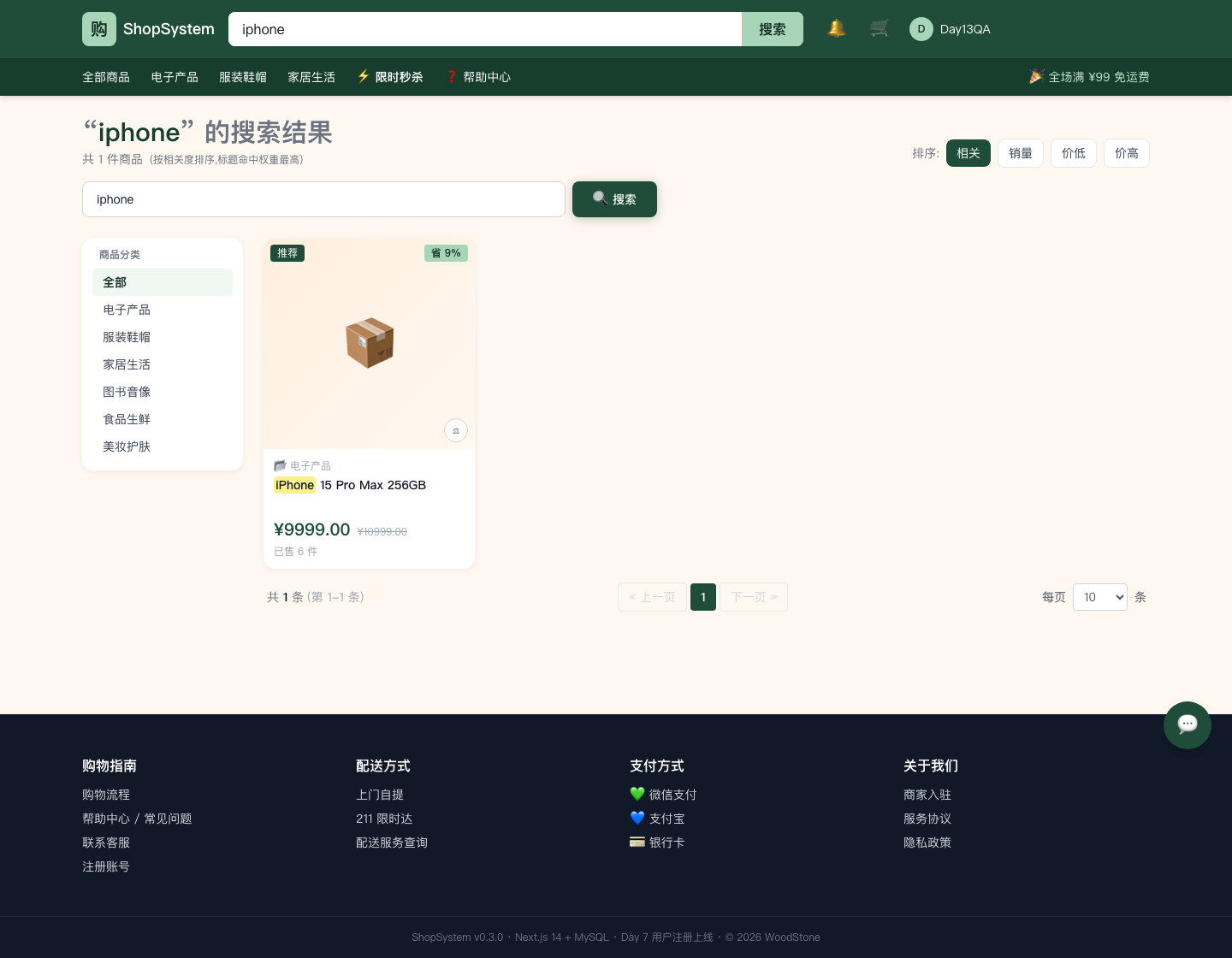Open 隐私政策 footer link
The image size is (1232, 958).
click(927, 843)
